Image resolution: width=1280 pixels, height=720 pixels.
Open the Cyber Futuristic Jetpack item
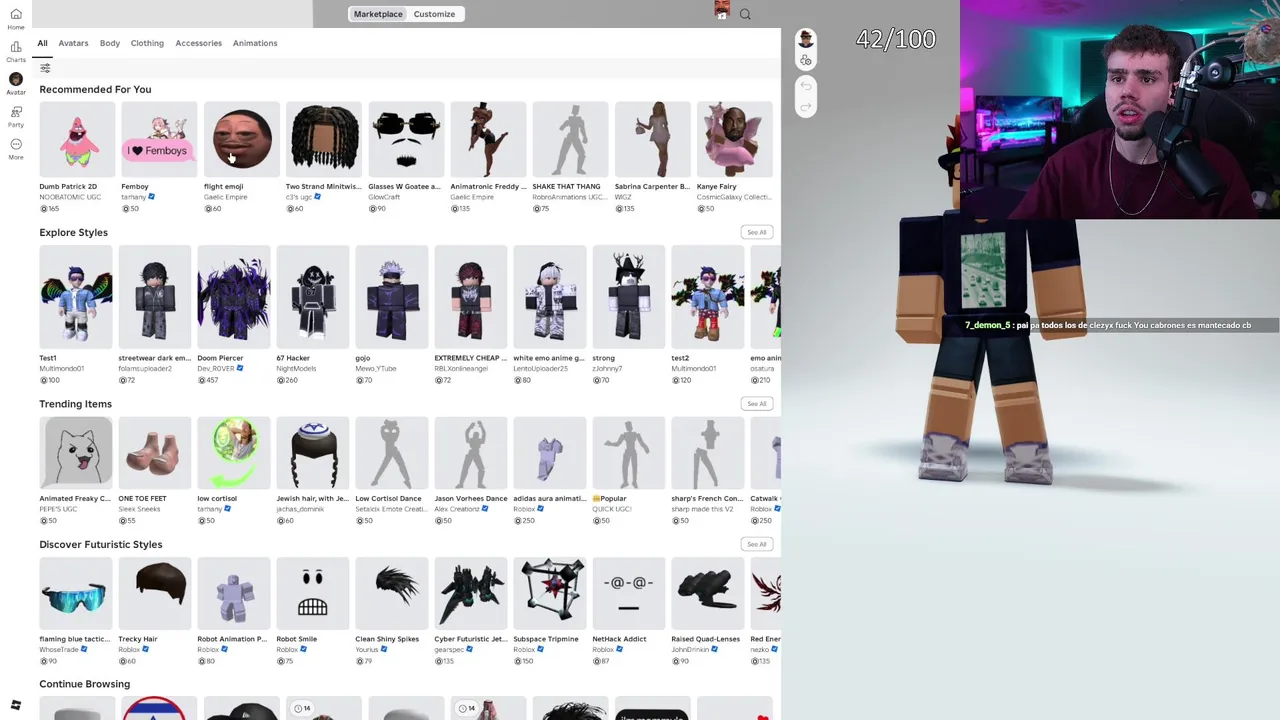[471, 594]
